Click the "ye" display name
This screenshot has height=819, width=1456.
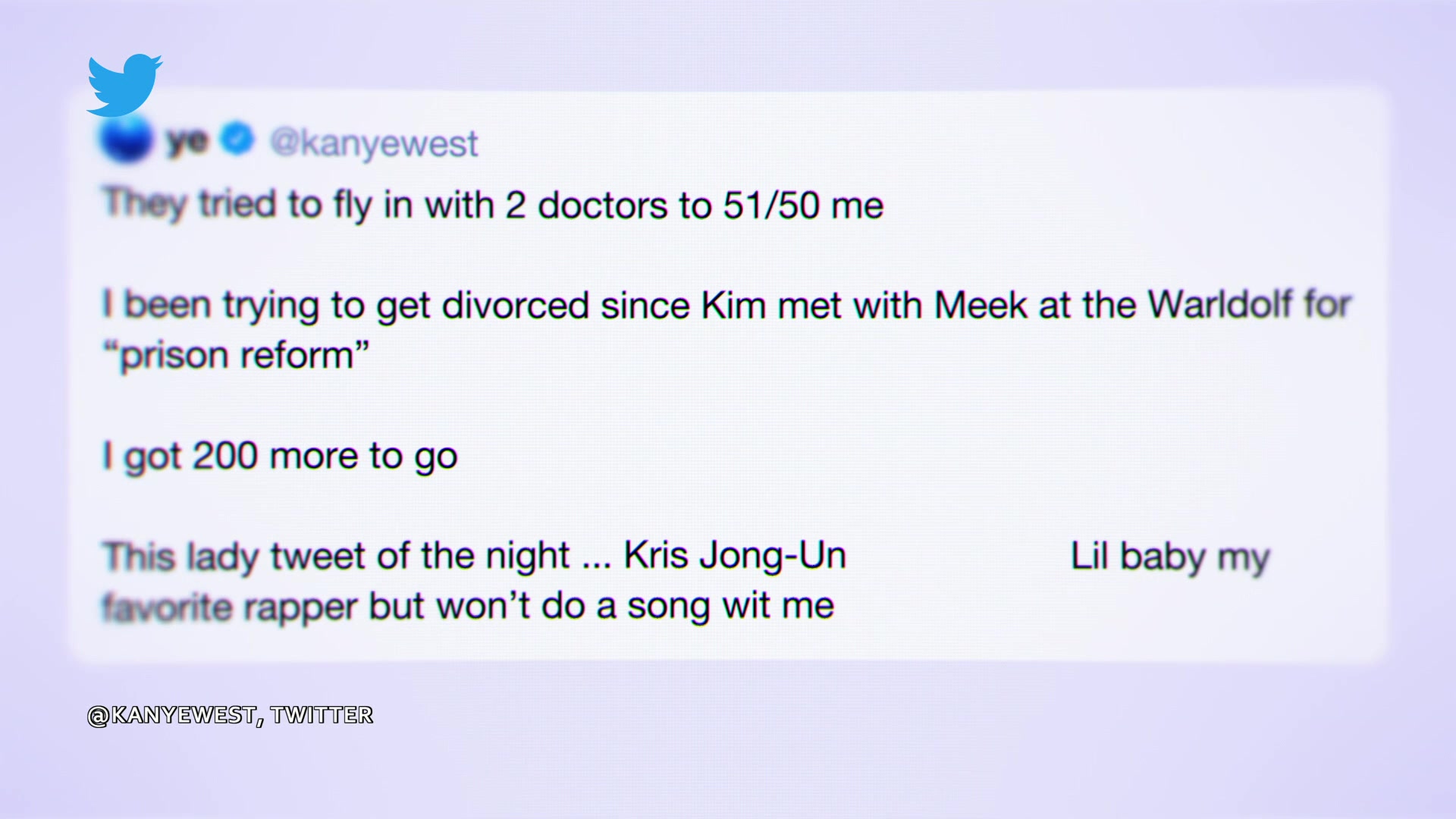click(187, 142)
